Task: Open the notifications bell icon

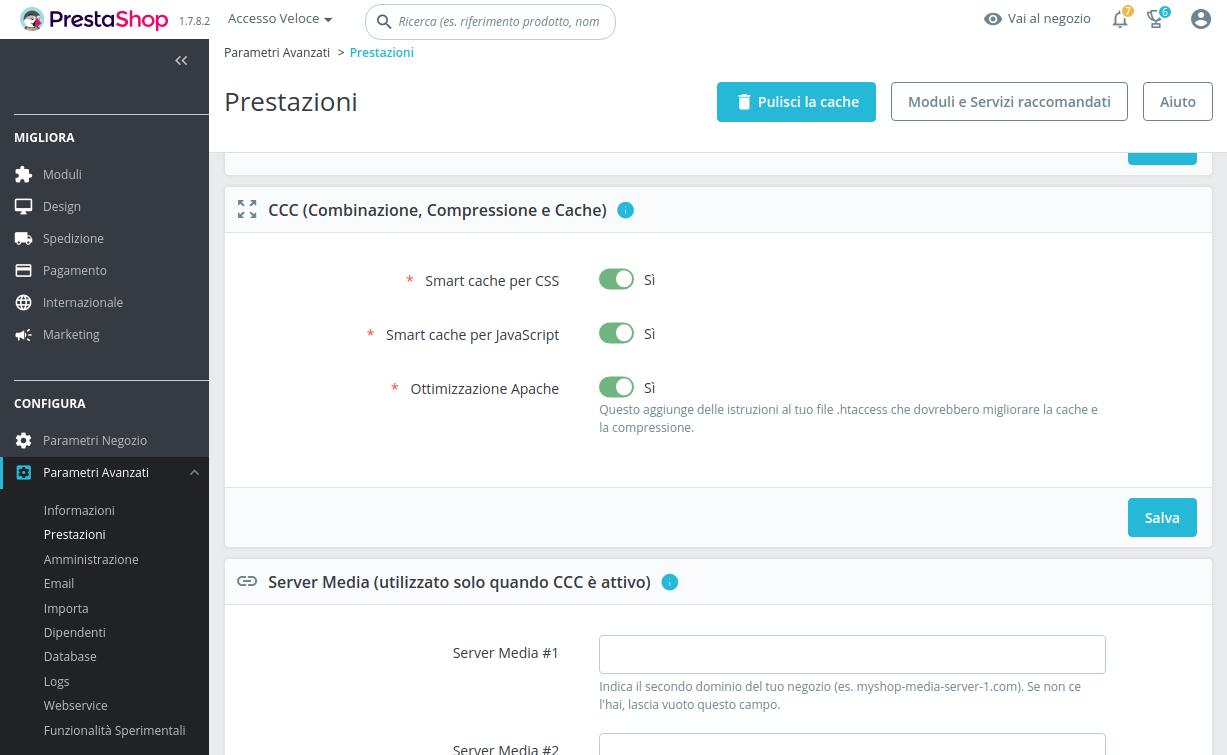Action: 1120,19
